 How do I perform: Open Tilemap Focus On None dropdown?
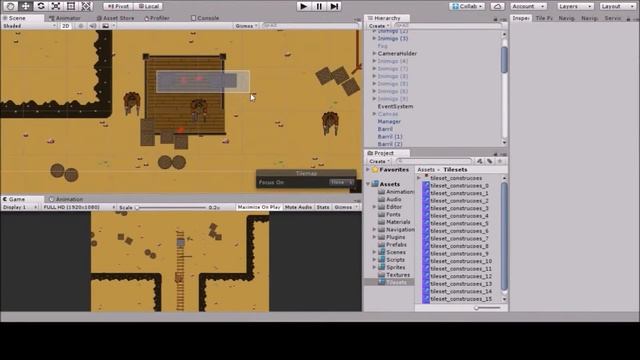click(x=342, y=182)
